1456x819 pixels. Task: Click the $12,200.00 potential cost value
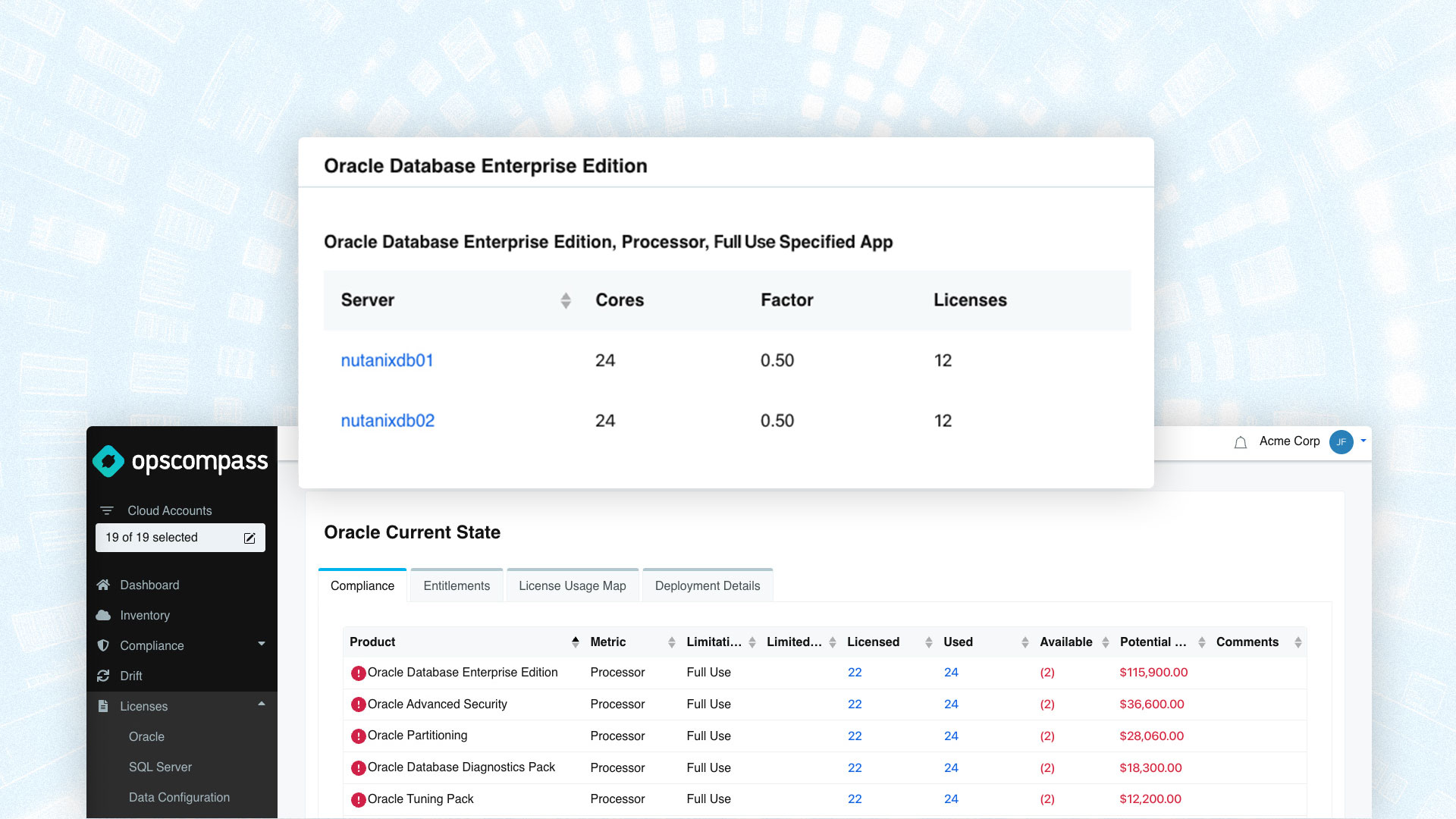click(x=1150, y=799)
